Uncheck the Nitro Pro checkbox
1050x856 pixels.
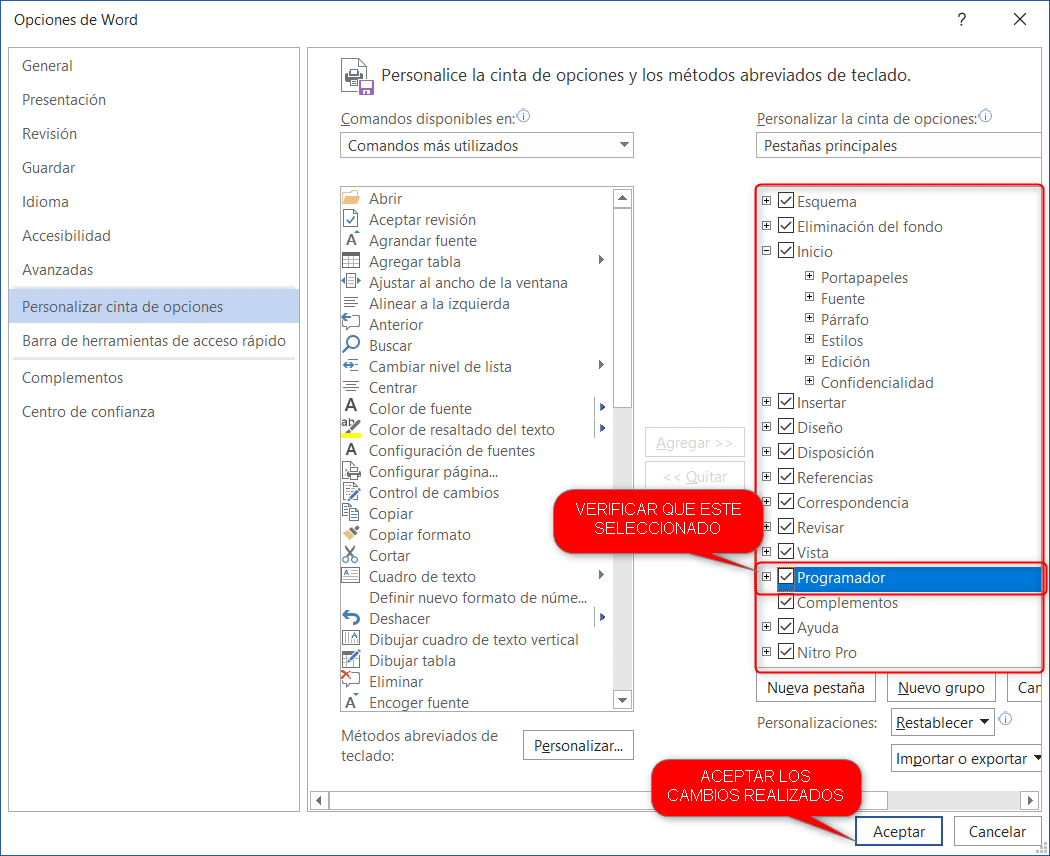pyautogui.click(x=785, y=651)
